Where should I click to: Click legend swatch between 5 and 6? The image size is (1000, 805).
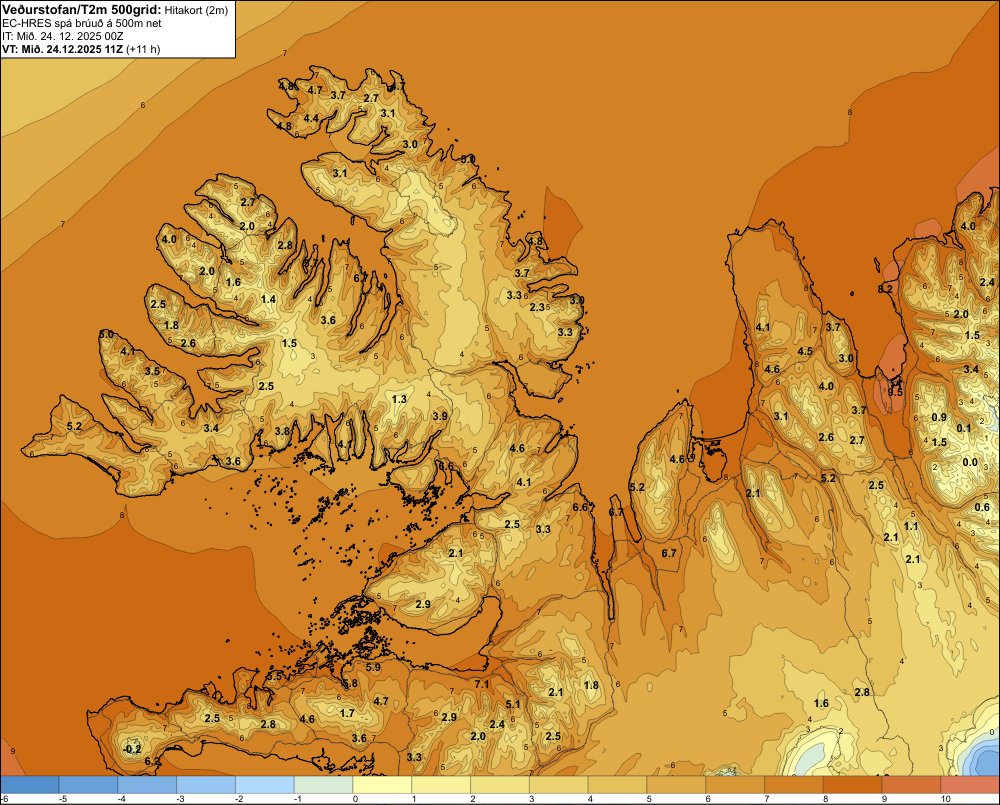tap(676, 785)
